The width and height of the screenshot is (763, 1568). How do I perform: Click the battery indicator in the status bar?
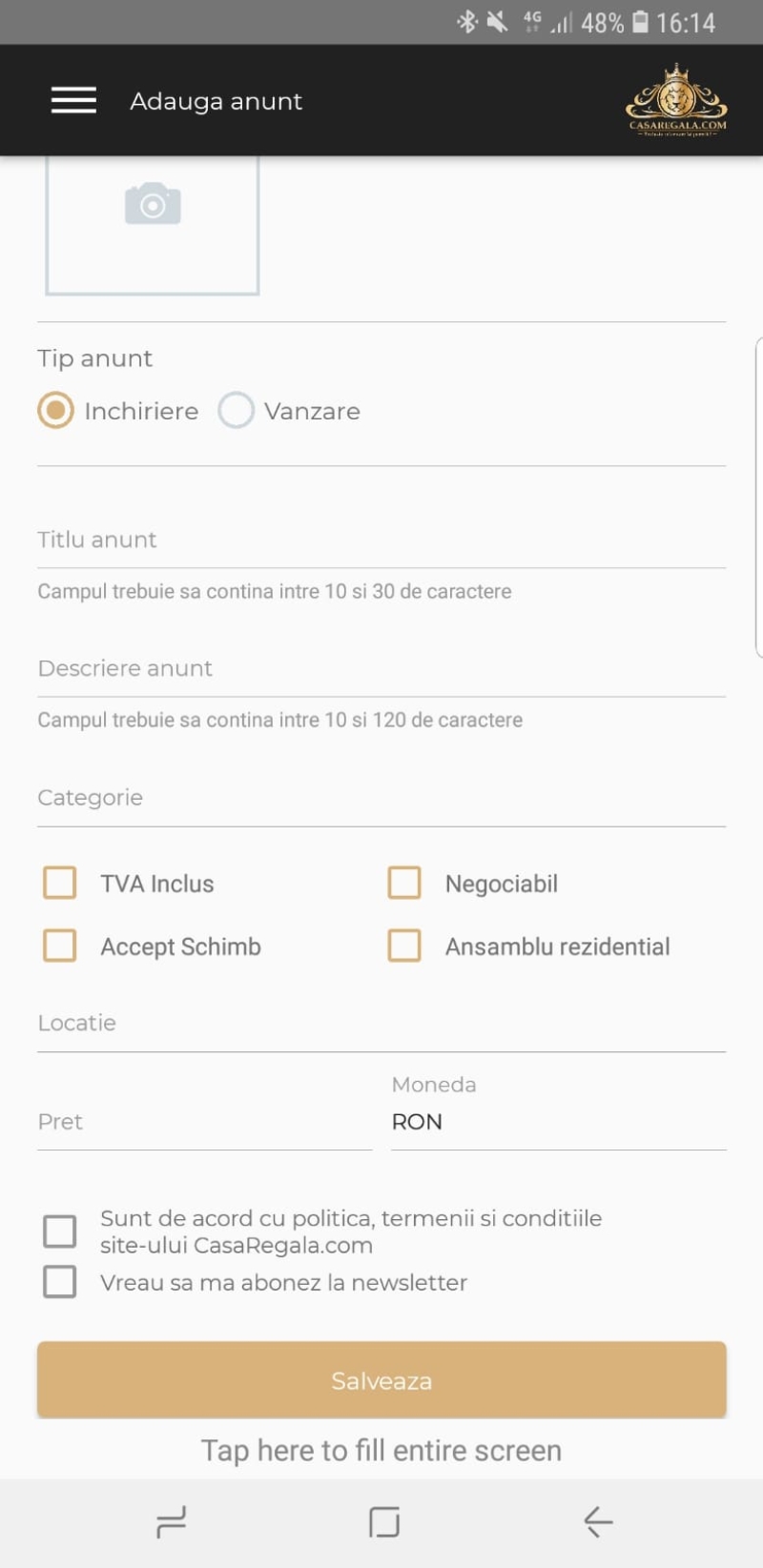click(643, 22)
